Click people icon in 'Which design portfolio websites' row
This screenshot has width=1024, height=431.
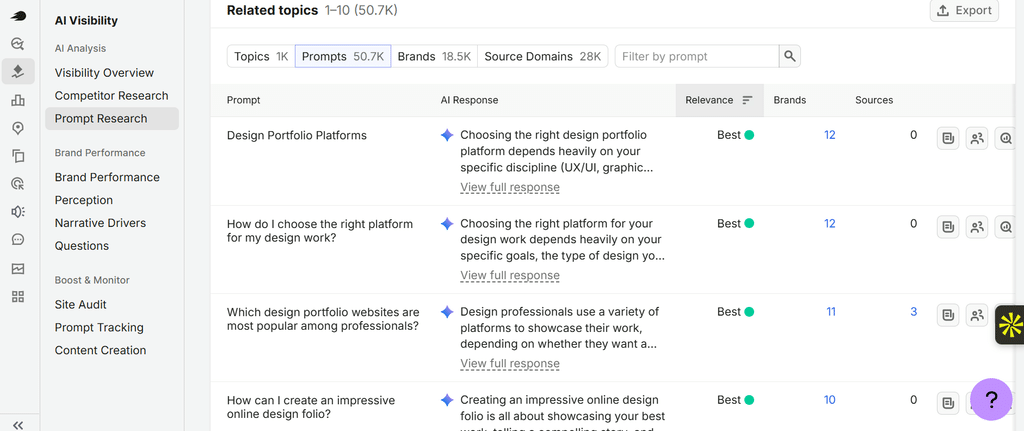tap(977, 315)
